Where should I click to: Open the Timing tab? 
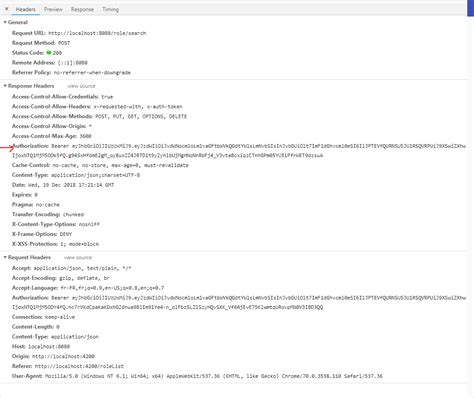tap(110, 9)
